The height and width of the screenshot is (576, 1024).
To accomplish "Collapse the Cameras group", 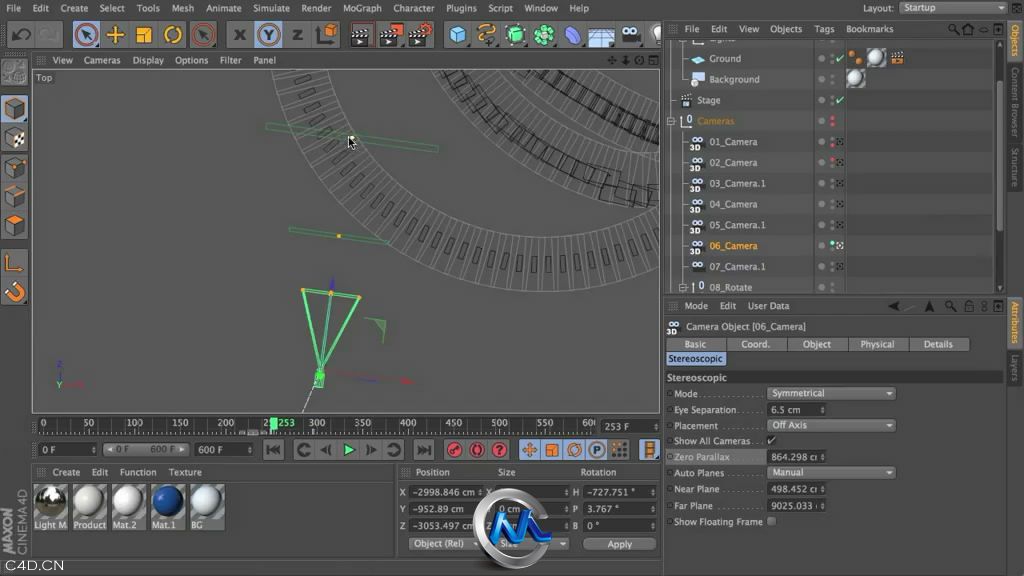I will pos(671,121).
